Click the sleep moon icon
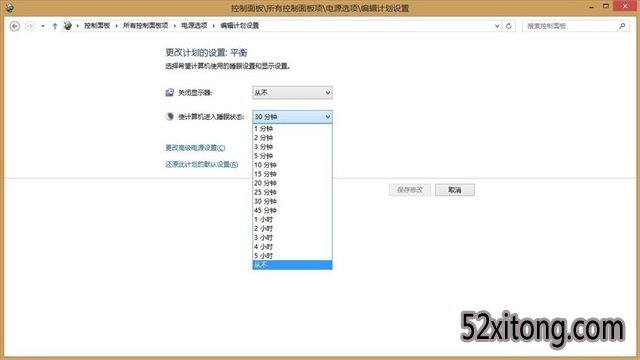This screenshot has height=360, width=640. point(169,116)
